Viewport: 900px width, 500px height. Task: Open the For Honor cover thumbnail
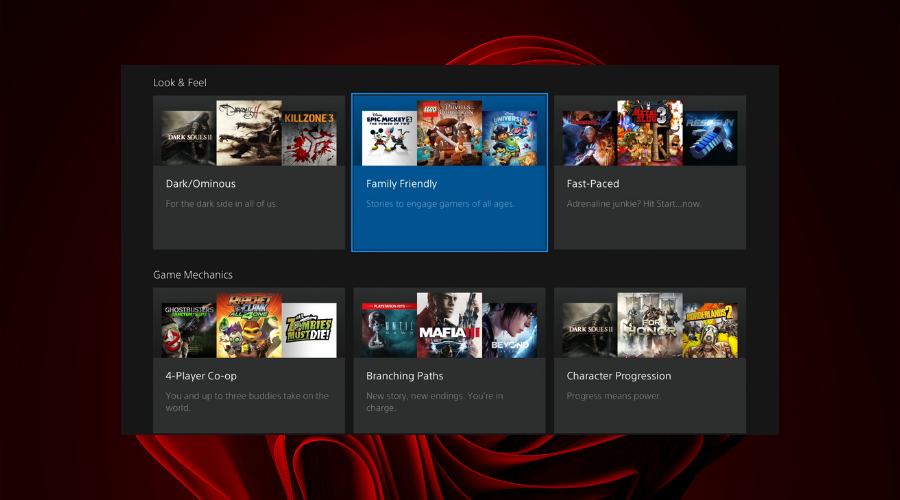[650, 325]
